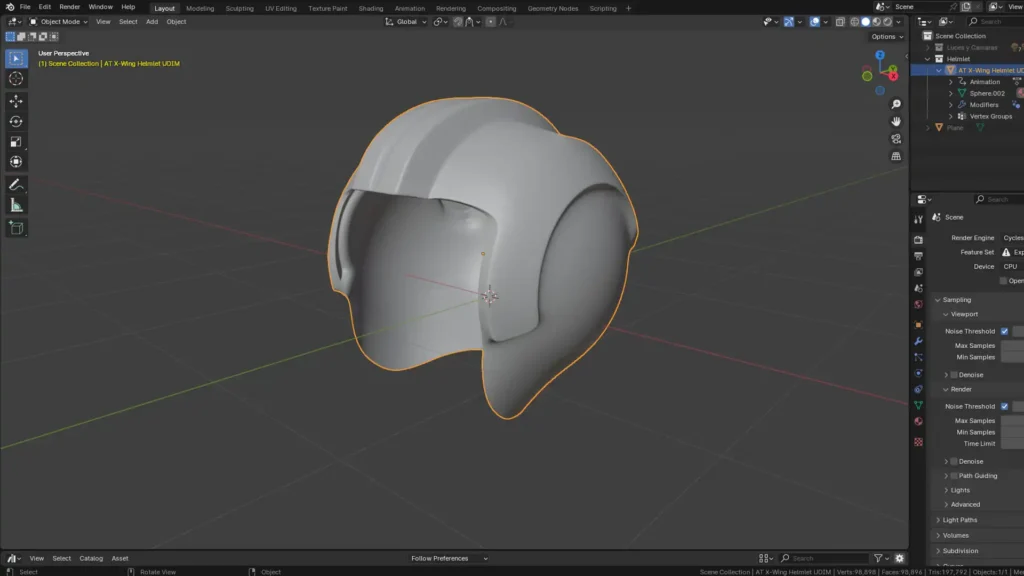Select the Measure tool
The width and height of the screenshot is (1024, 576).
[x=16, y=205]
